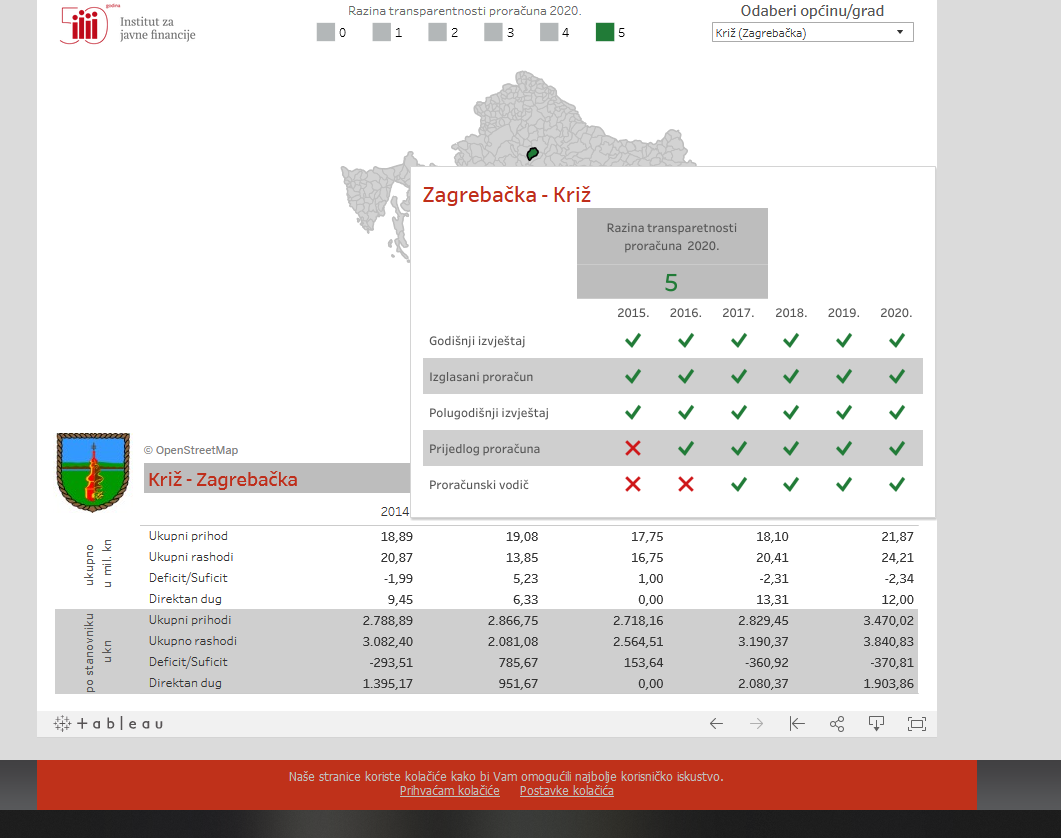Click Godišnji izvještaj 2020 check mark
This screenshot has height=838, width=1061.
tap(896, 341)
